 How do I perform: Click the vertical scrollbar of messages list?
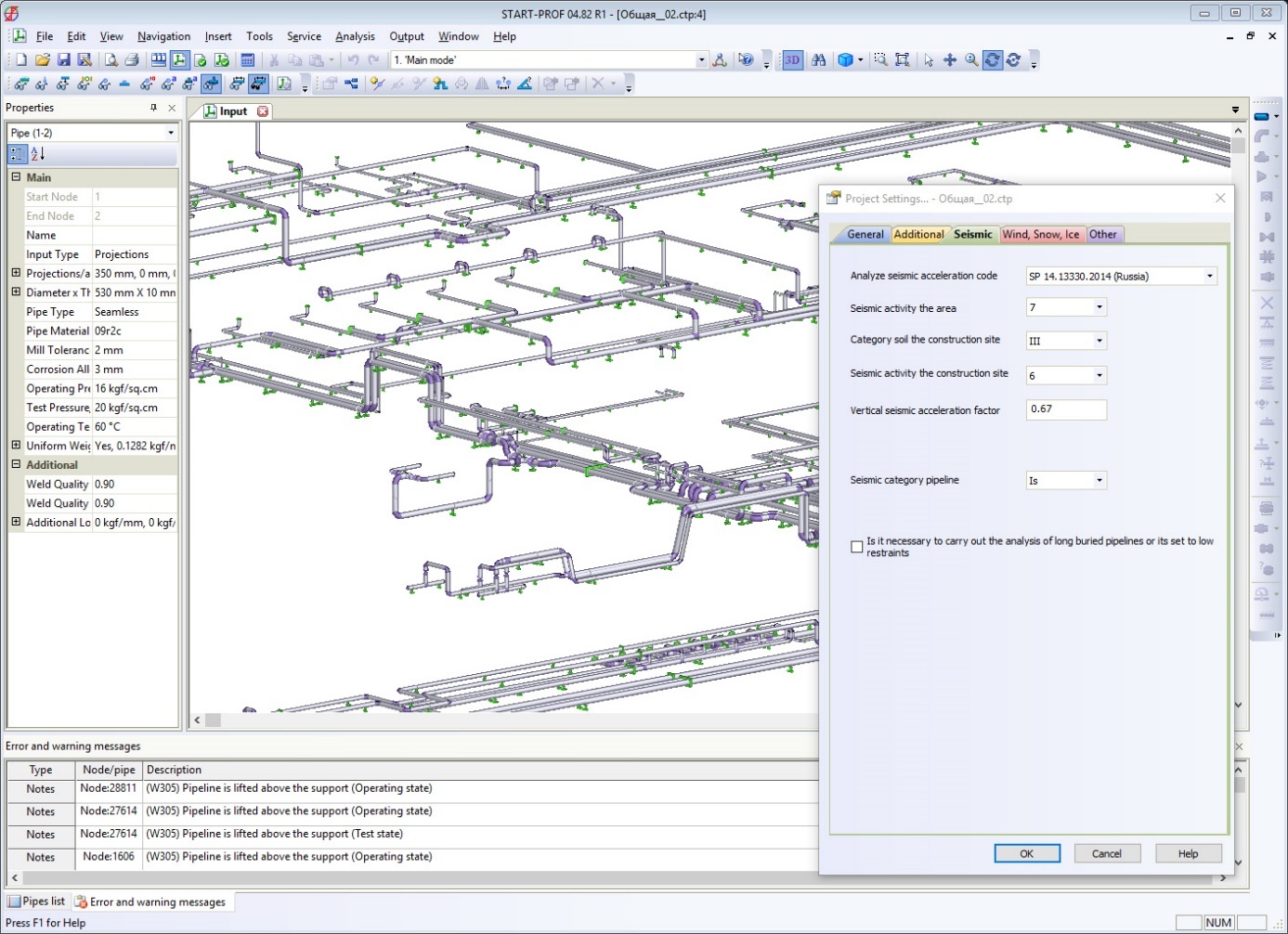coord(1239,817)
